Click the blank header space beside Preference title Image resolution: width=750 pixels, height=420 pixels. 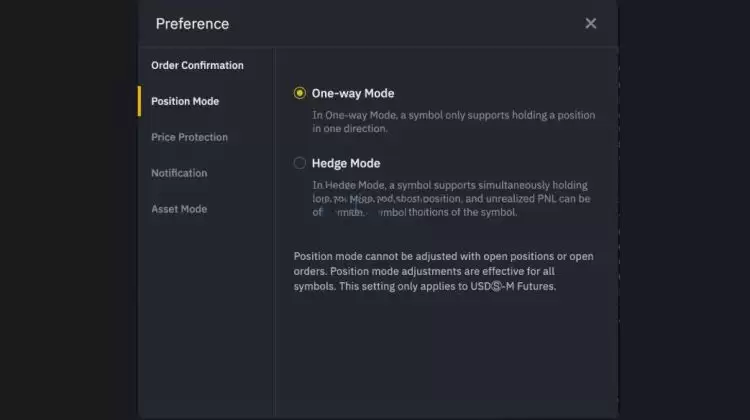(400, 24)
